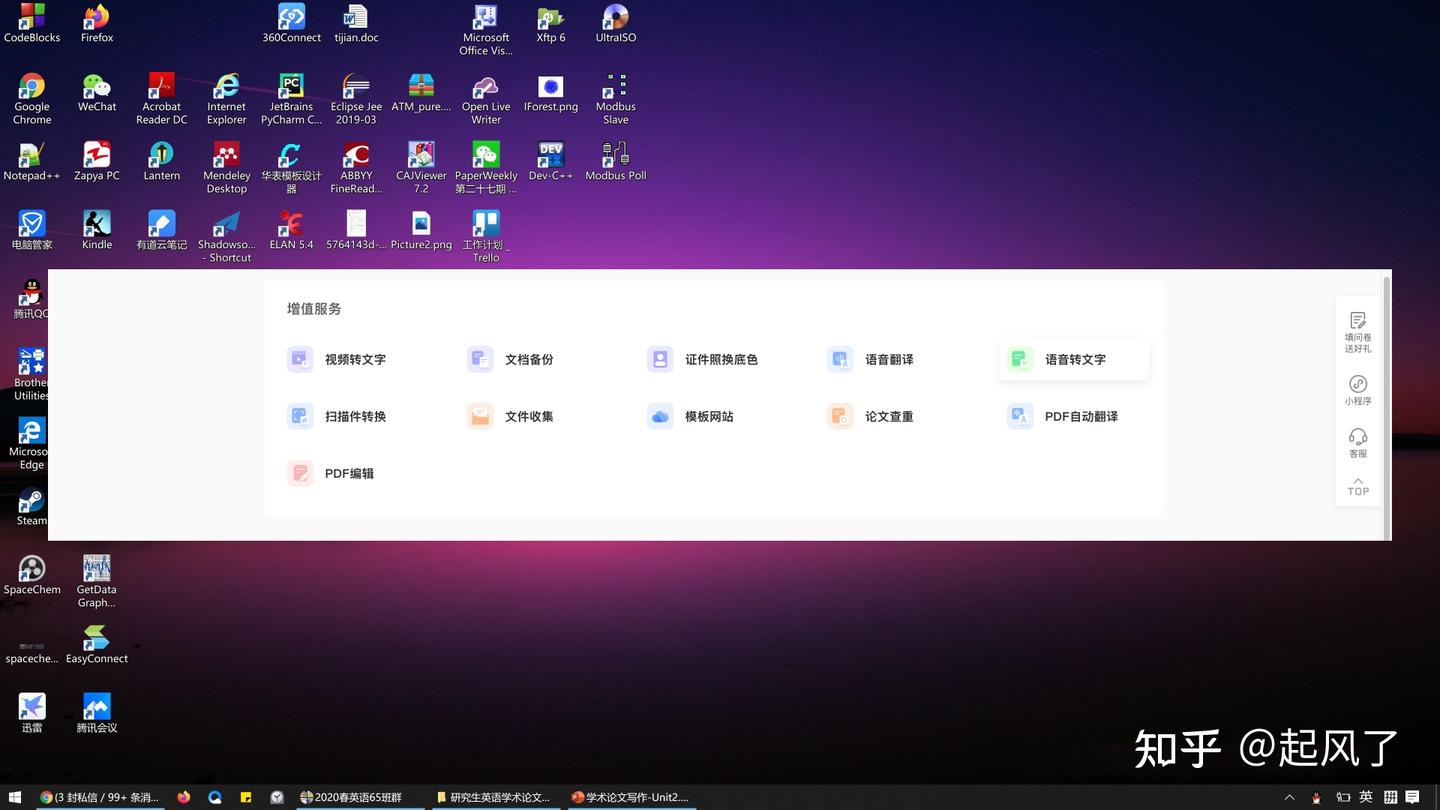The image size is (1440, 810).
Task: Select WeChat desktop icon
Action: pos(97,93)
